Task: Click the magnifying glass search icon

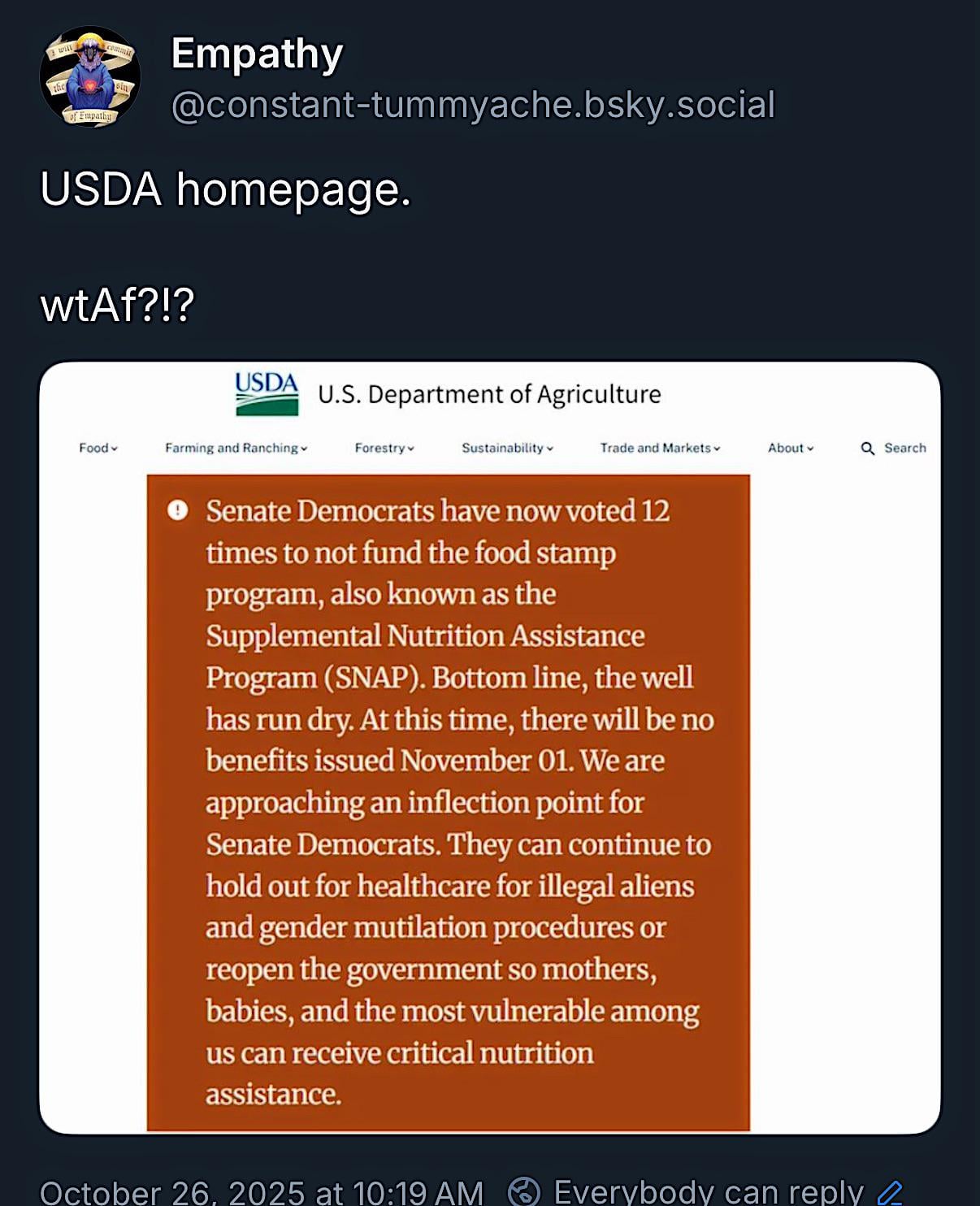Action: 867,449
